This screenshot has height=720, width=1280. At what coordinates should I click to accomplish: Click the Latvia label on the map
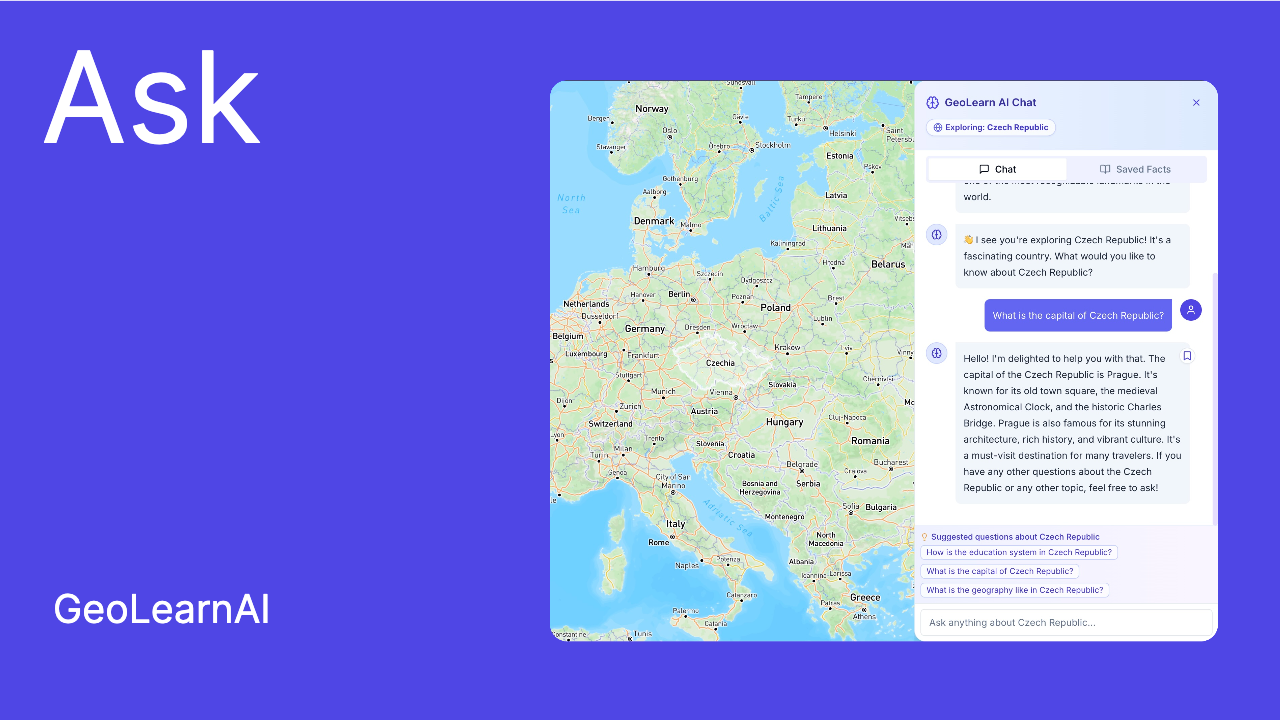(836, 196)
